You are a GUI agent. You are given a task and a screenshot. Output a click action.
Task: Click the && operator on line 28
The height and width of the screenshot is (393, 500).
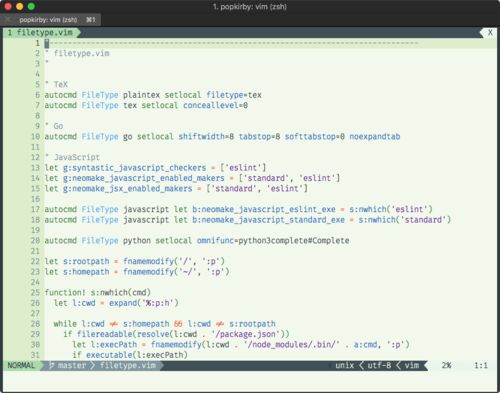(178, 324)
